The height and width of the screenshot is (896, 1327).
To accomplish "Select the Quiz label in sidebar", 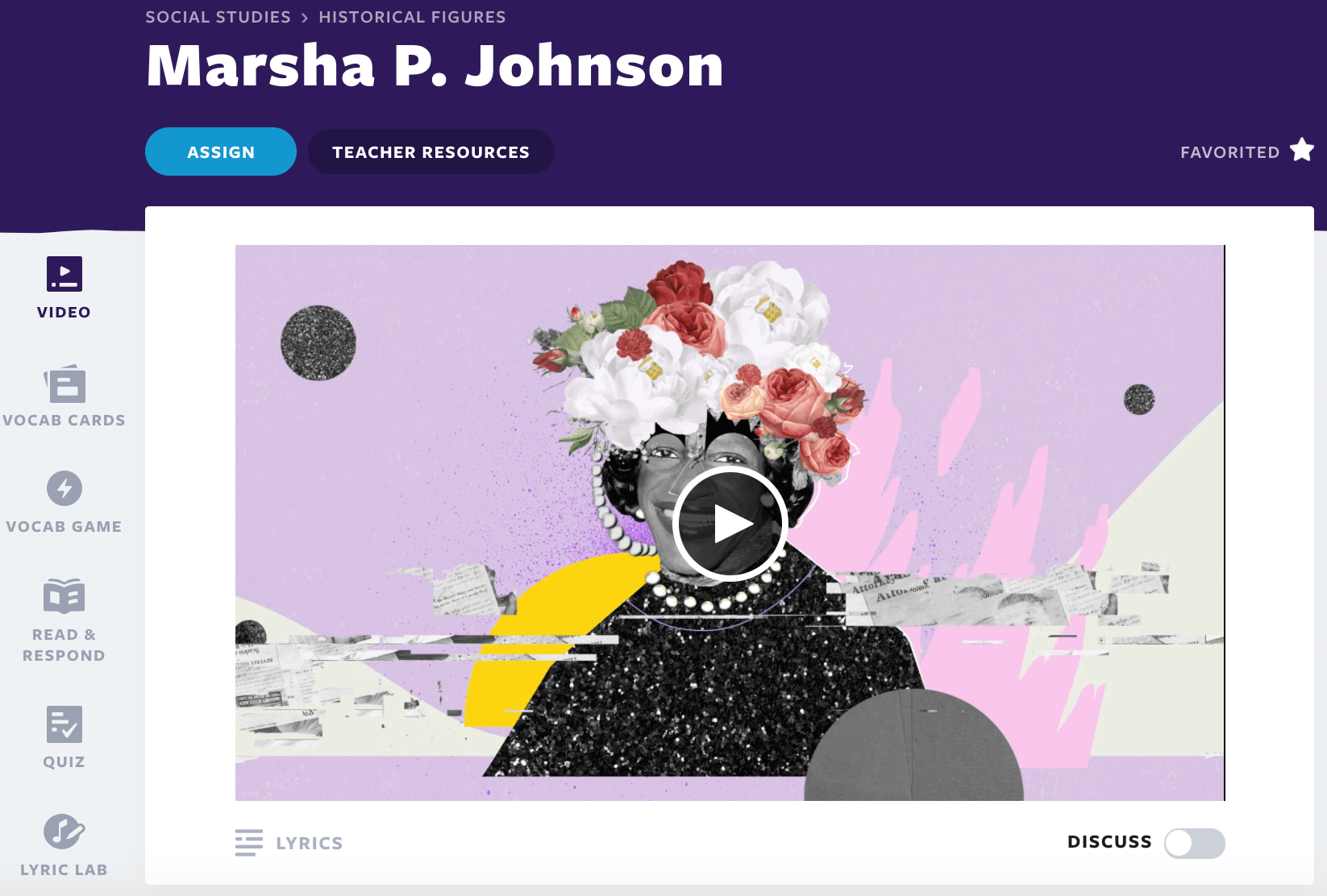I will 64,761.
